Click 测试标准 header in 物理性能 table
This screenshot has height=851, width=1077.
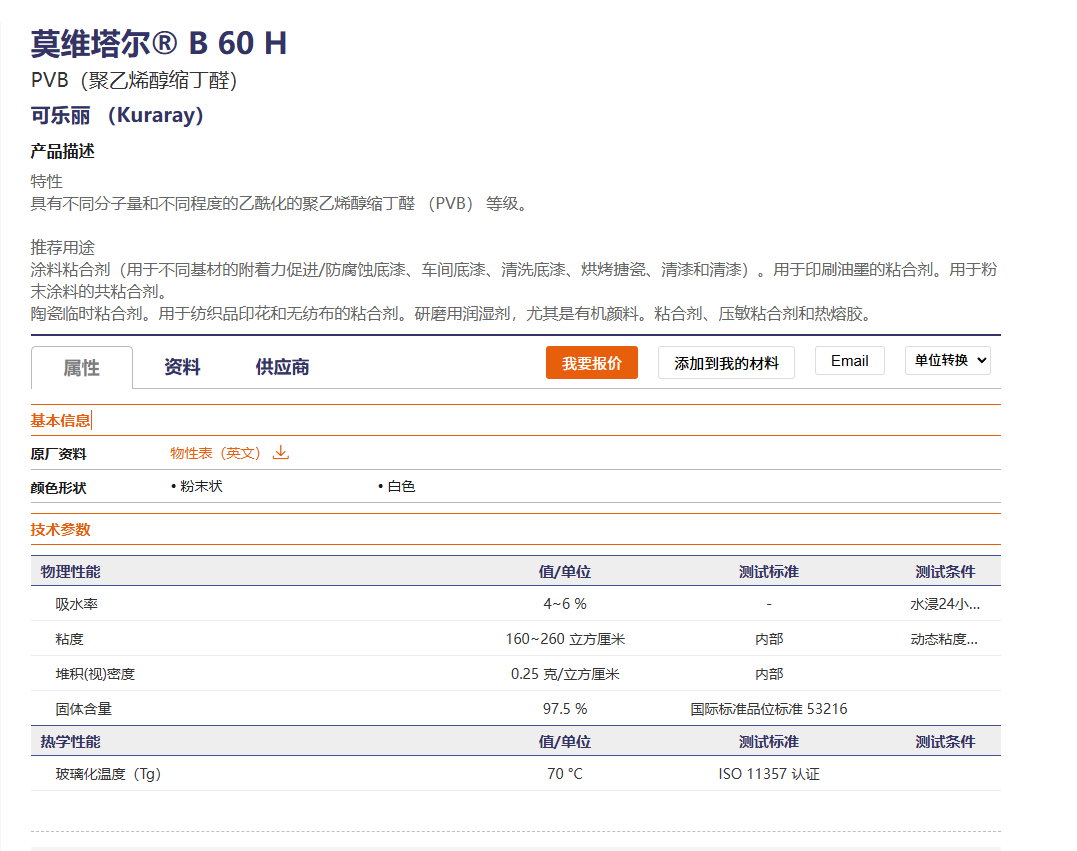click(769, 571)
